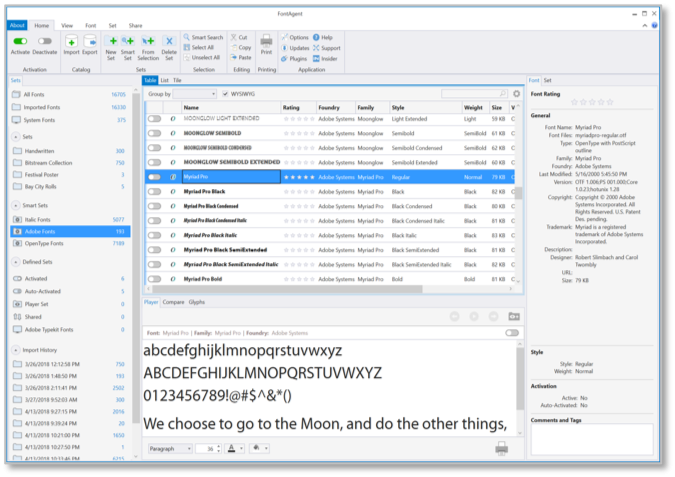Open the Insider item

point(325,59)
